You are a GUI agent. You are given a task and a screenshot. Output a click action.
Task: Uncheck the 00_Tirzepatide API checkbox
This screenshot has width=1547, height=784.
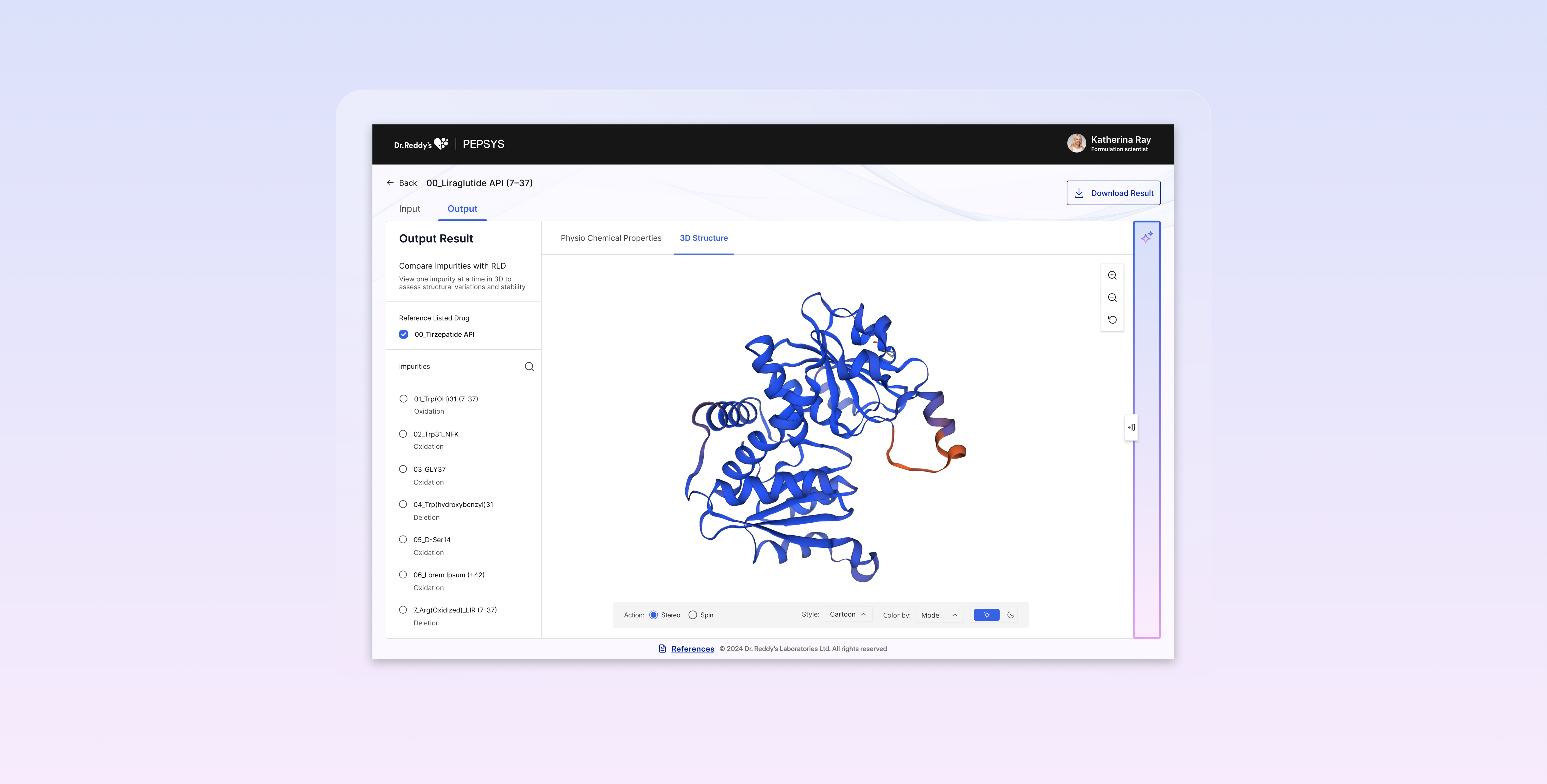click(x=404, y=334)
